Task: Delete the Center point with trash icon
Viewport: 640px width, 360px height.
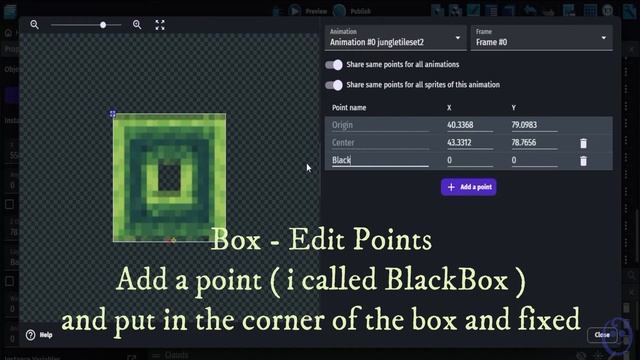Action: pos(583,143)
